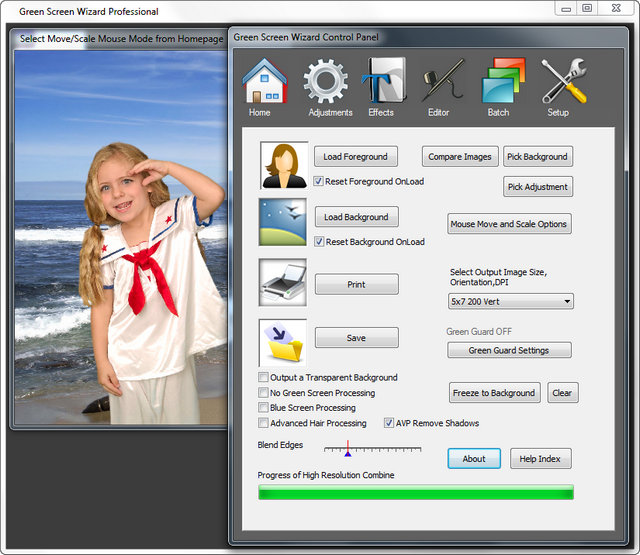Disable AVP Remove Shadows checkbox

tap(390, 423)
